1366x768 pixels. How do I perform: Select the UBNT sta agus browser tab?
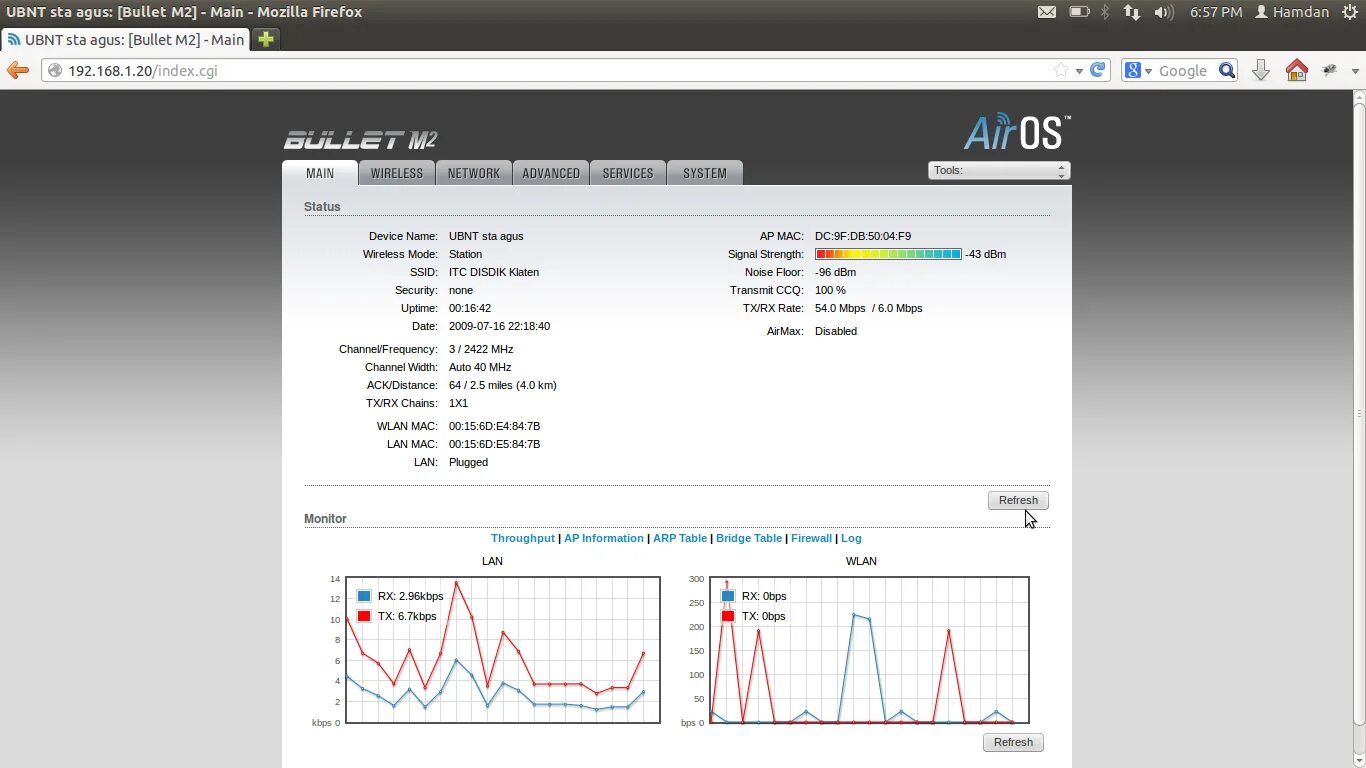[x=126, y=40]
